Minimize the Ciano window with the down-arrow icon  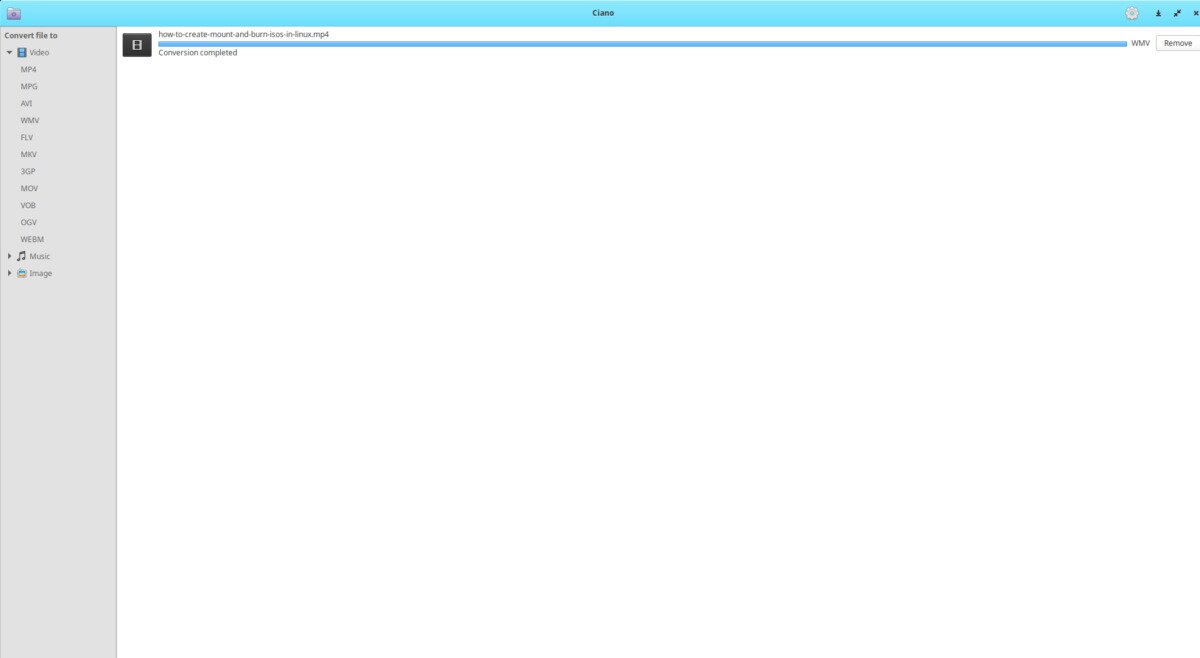coord(1158,13)
